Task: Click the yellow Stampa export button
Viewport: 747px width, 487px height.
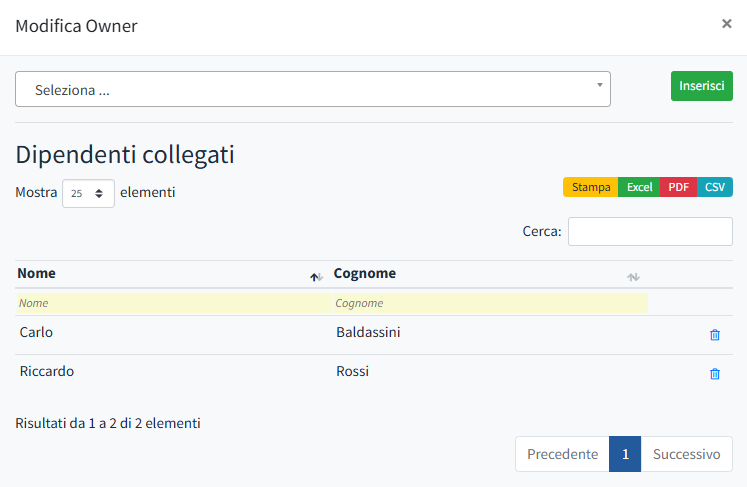Action: (x=591, y=187)
